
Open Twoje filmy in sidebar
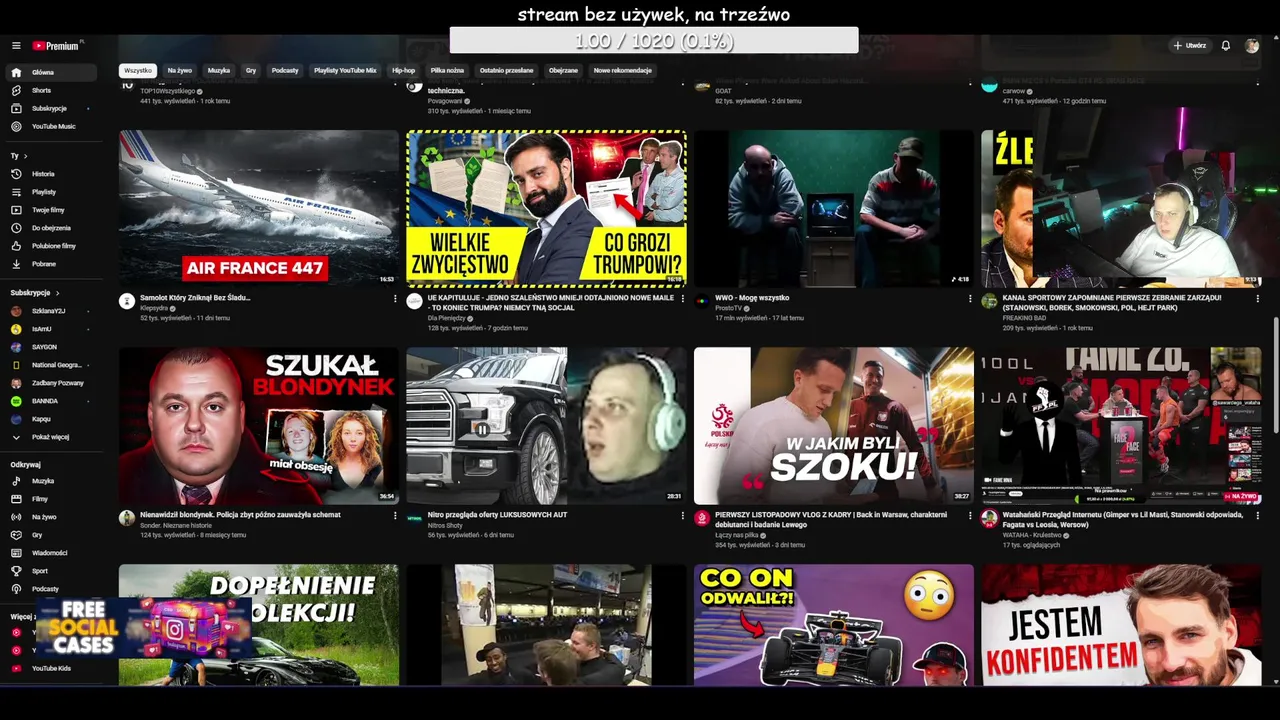pos(50,210)
